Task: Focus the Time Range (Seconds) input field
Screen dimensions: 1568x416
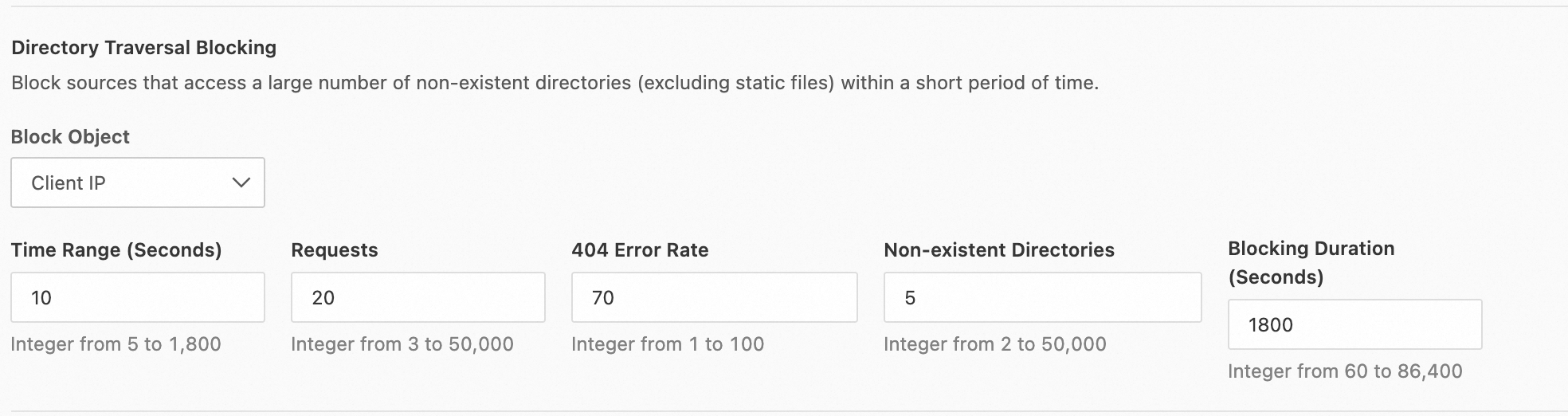Action: click(137, 297)
